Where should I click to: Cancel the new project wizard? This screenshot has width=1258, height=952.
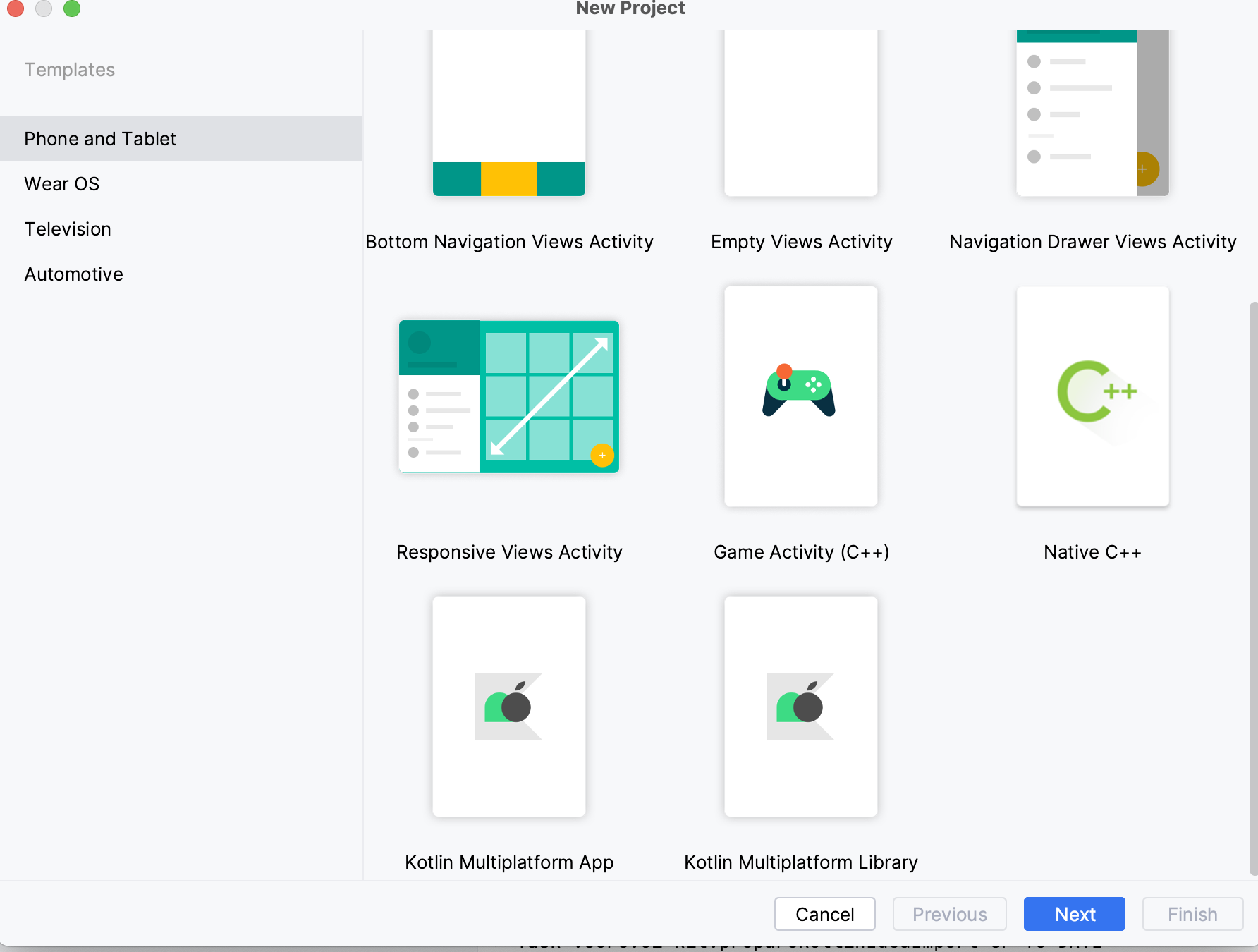(x=824, y=914)
